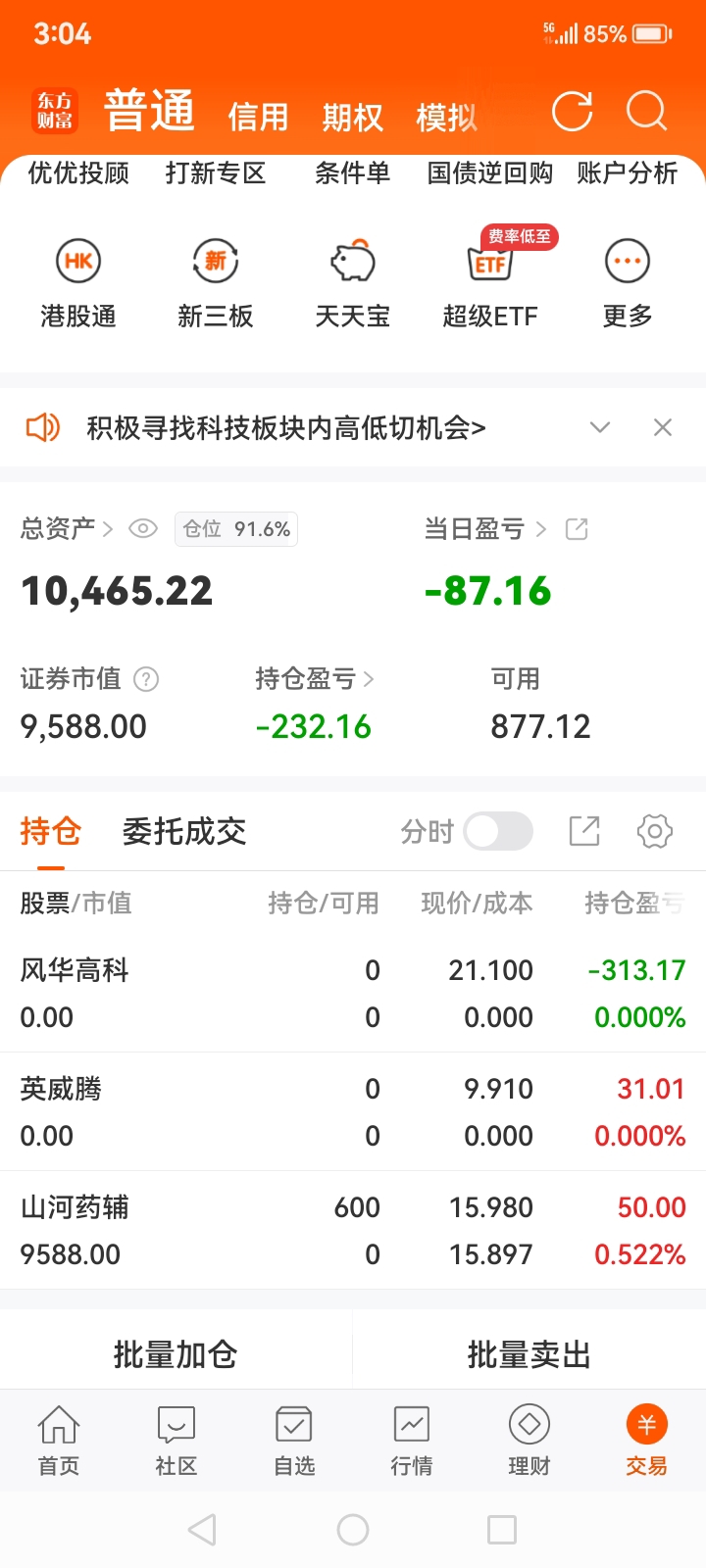Tap the refresh icon in header
The width and height of the screenshot is (706, 1568).
point(572,112)
